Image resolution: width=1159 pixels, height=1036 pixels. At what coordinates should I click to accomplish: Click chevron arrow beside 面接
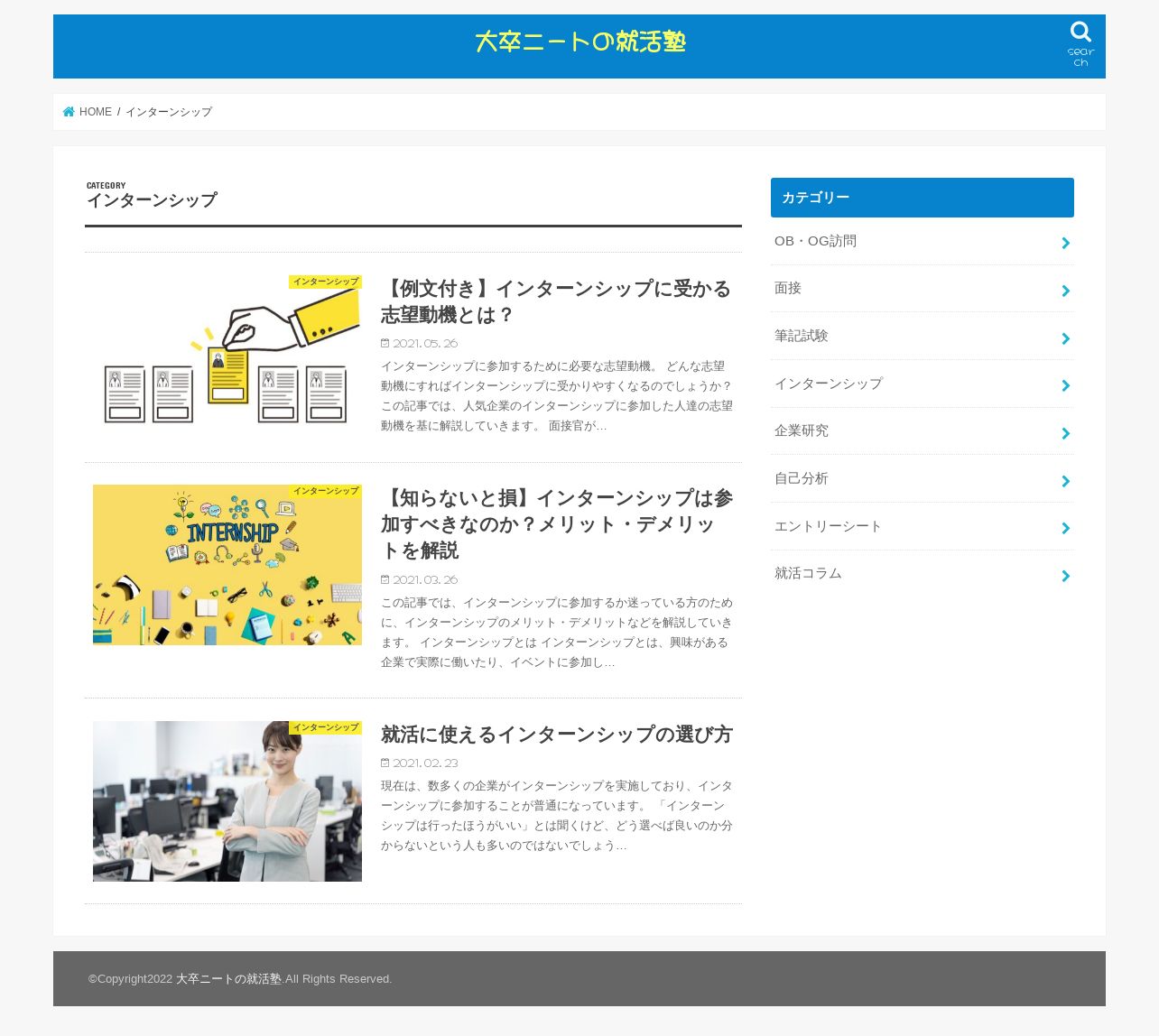(1066, 291)
